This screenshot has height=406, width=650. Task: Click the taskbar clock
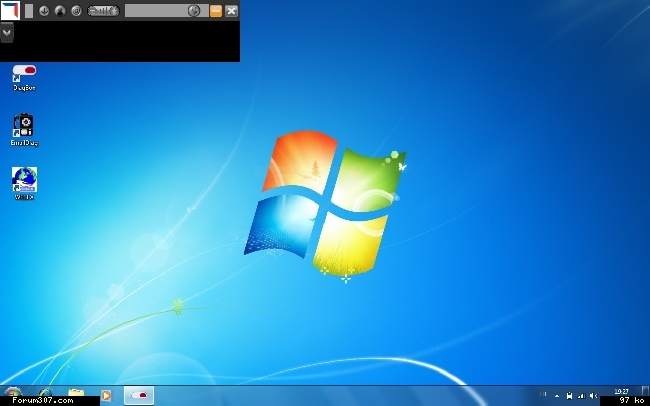point(621,391)
